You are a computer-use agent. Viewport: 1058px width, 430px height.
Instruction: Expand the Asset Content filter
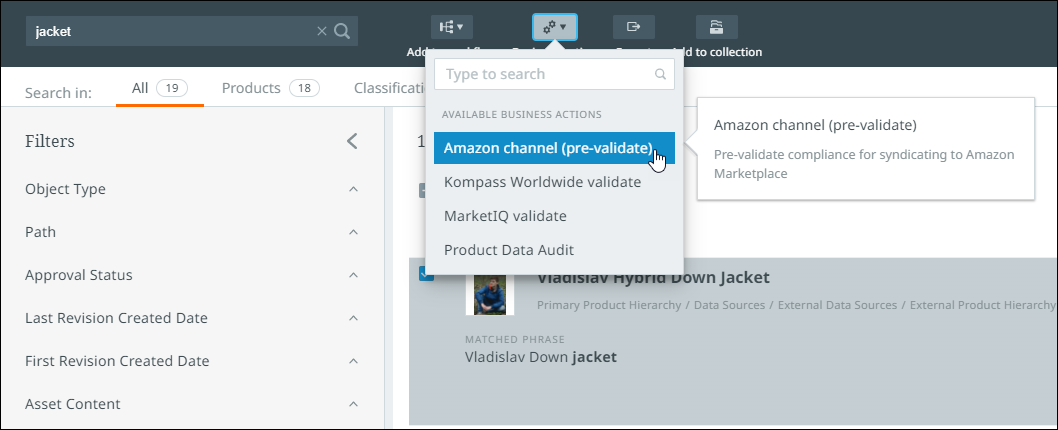pos(353,404)
